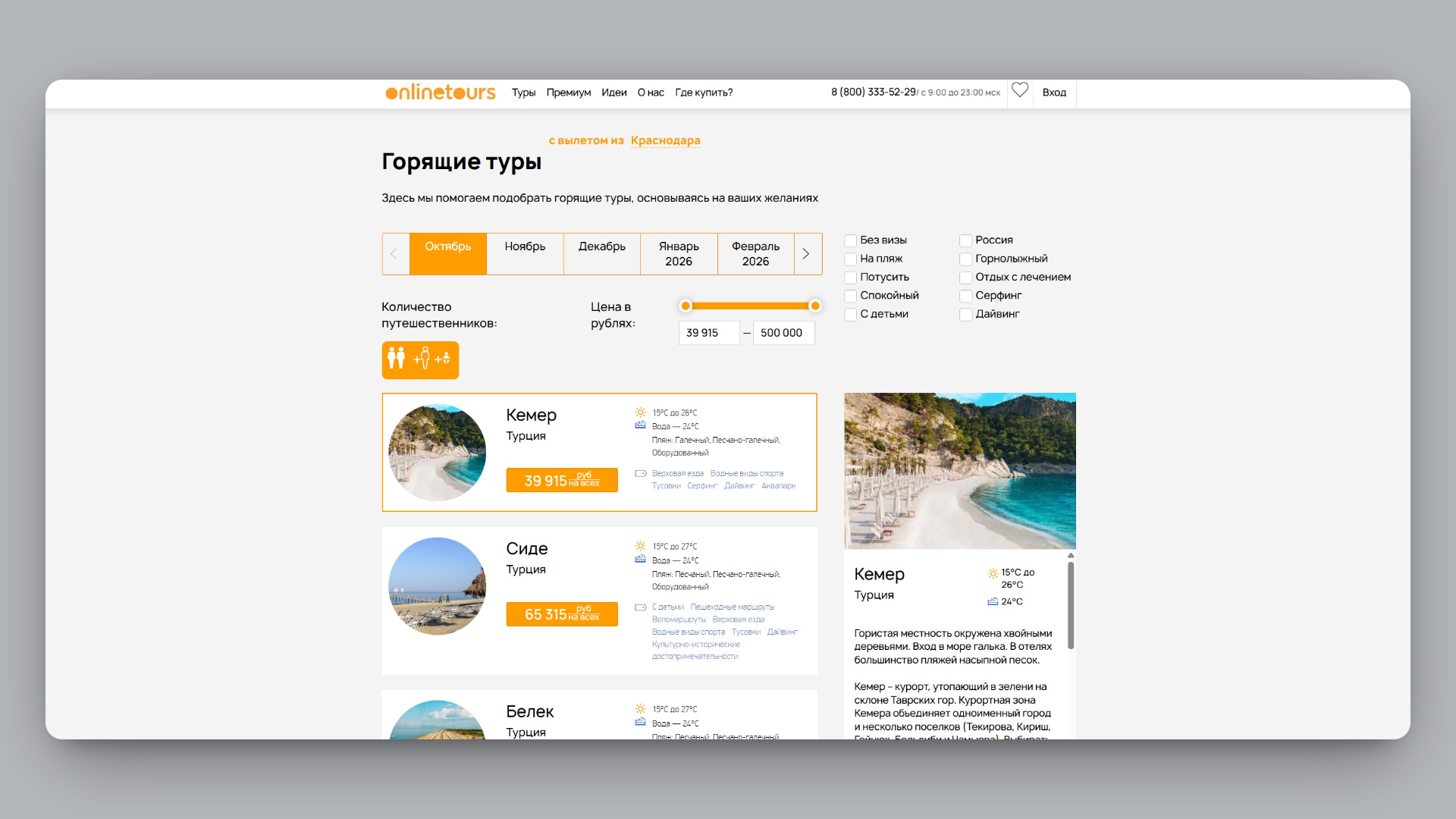The height and width of the screenshot is (819, 1456).
Task: Open the Краснодара departure city selector
Action: click(665, 140)
